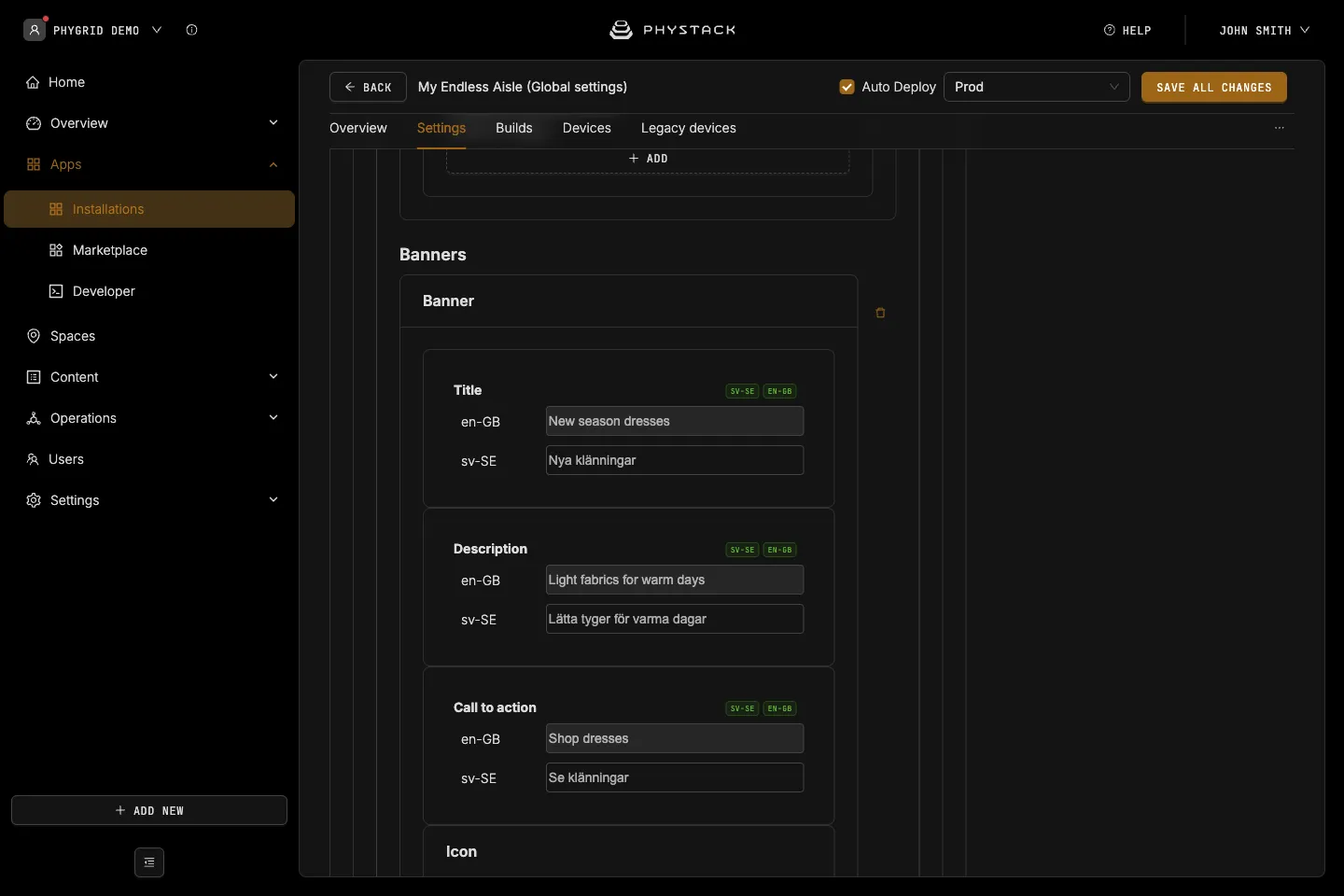This screenshot has height=896, width=1344.
Task: Click the Phystack logo in header
Action: click(672, 30)
